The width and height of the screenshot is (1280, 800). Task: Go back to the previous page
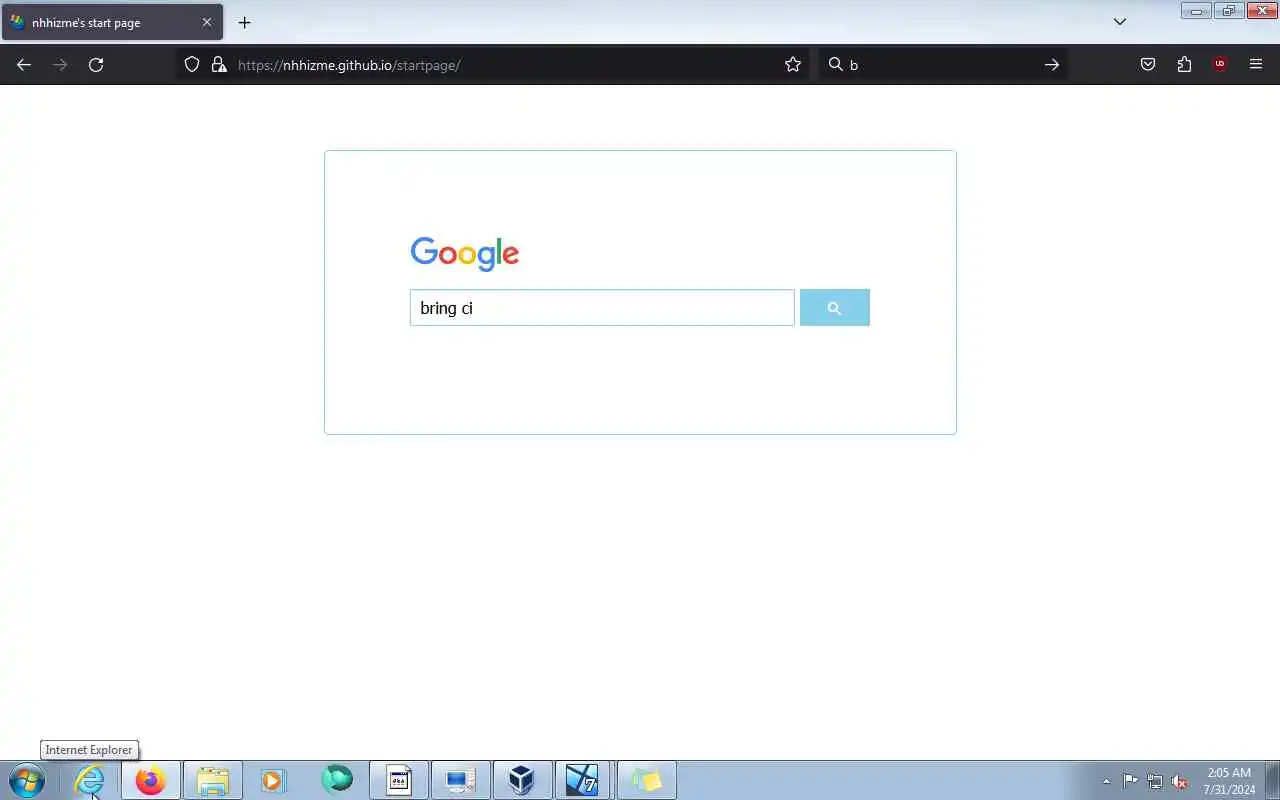[24, 65]
